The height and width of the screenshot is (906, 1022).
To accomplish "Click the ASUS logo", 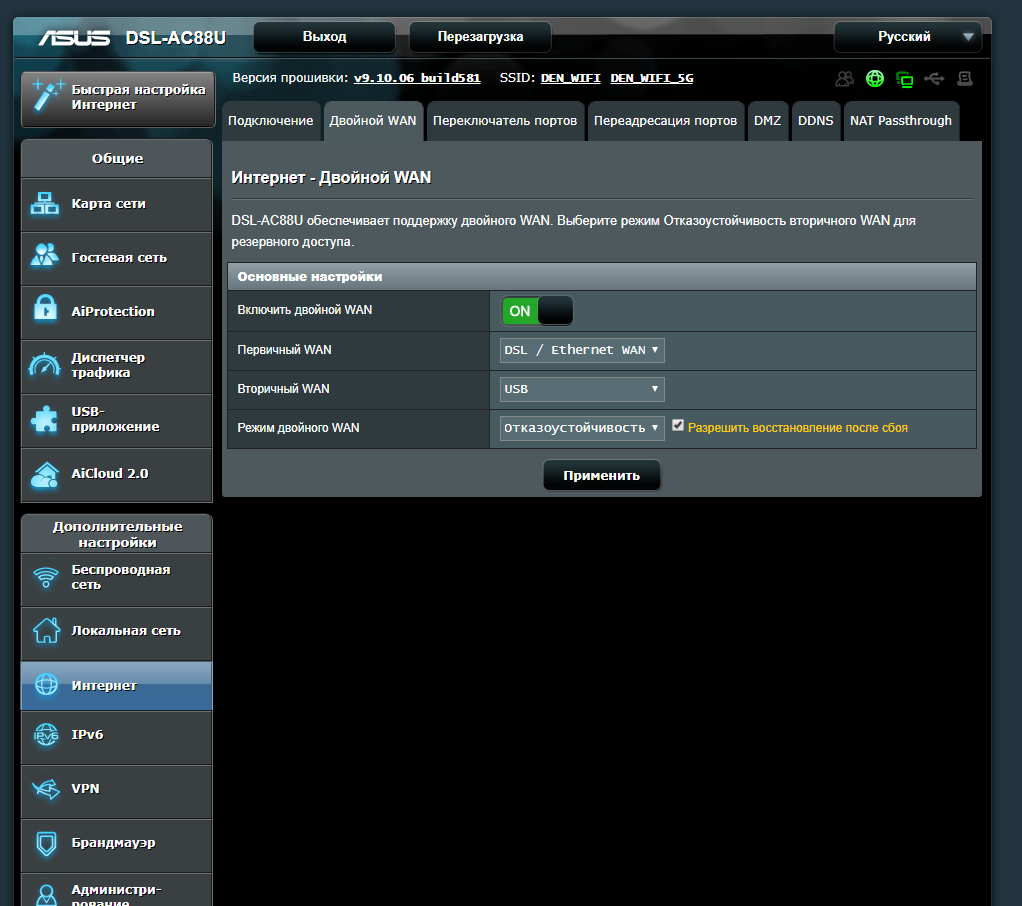I will click(74, 38).
